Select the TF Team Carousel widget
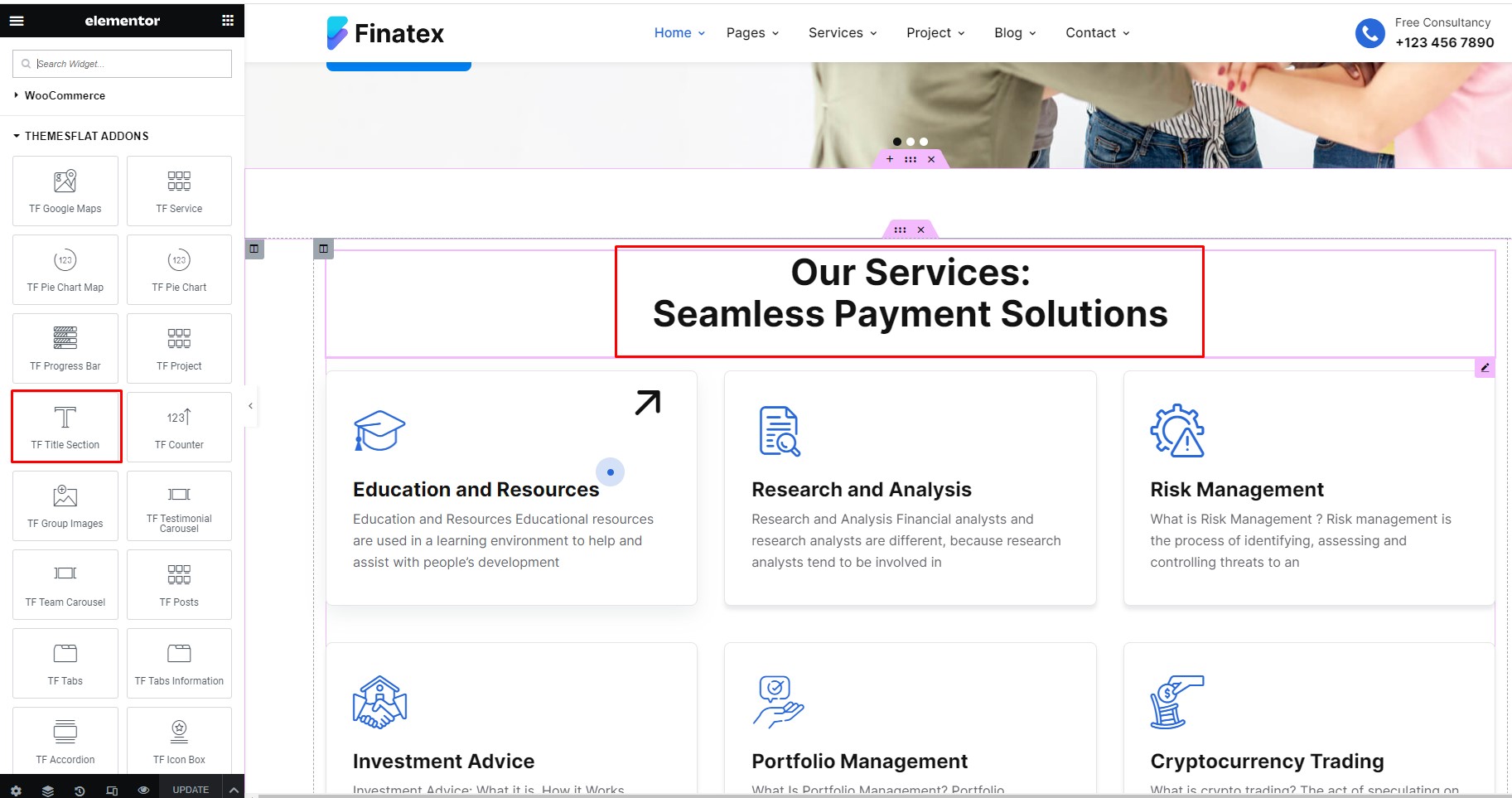 tap(65, 584)
